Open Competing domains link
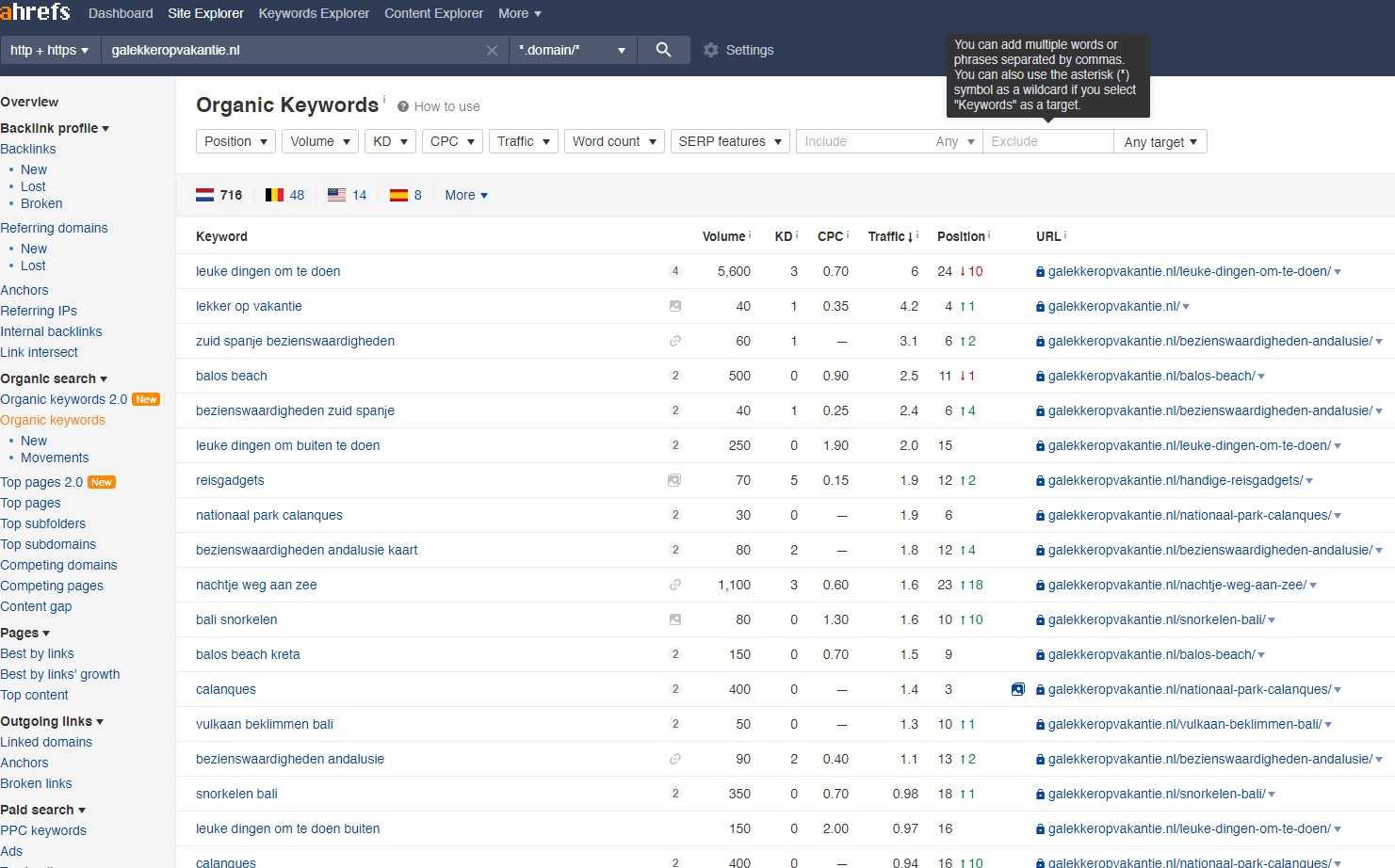Viewport: 1395px width, 868px height. pyautogui.click(x=58, y=565)
